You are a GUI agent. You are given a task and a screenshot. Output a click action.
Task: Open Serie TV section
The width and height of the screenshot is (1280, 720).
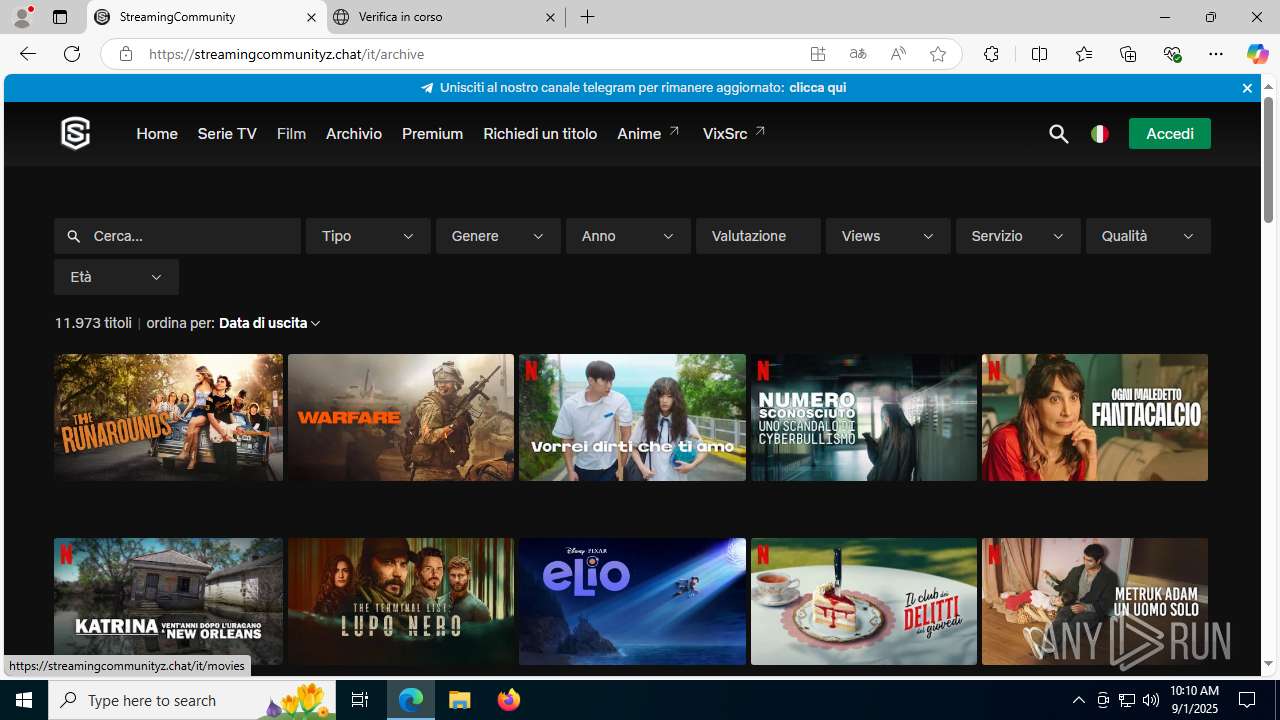click(x=227, y=134)
